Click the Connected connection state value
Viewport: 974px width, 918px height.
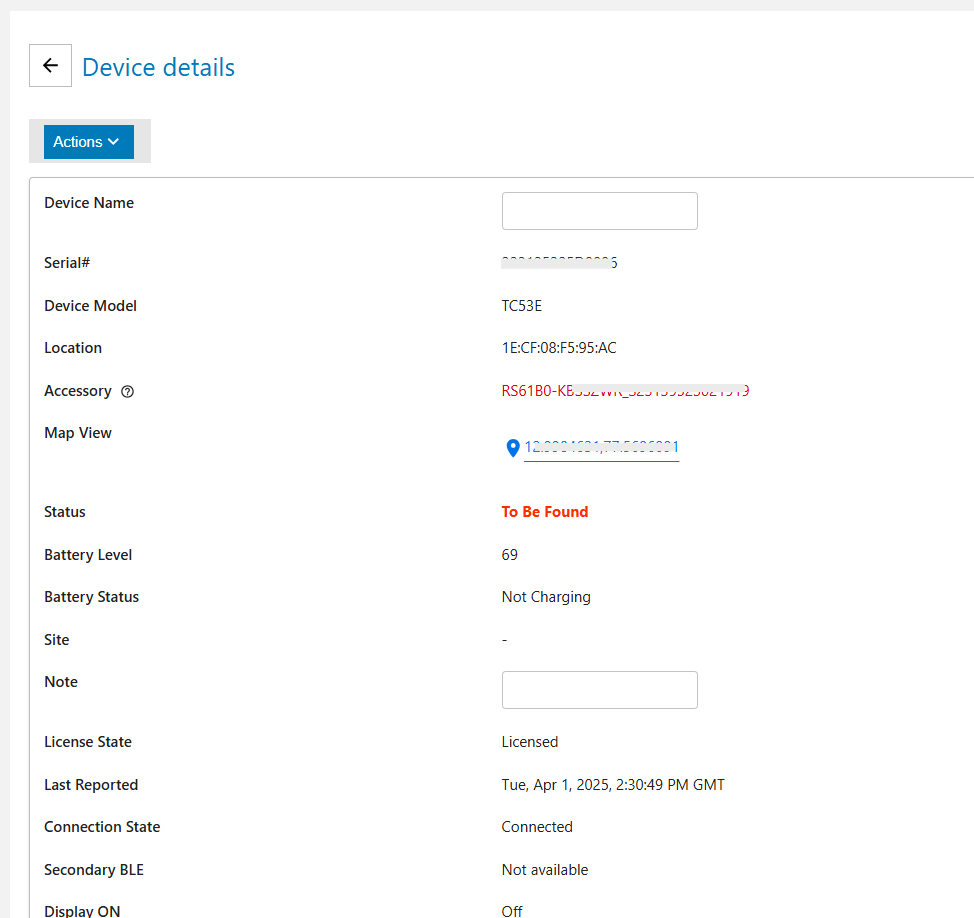pyautogui.click(x=536, y=827)
